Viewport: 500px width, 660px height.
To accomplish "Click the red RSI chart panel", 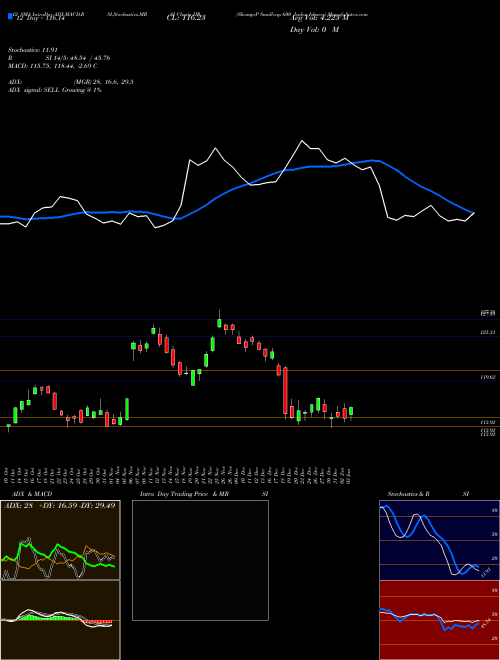I will [439, 620].
